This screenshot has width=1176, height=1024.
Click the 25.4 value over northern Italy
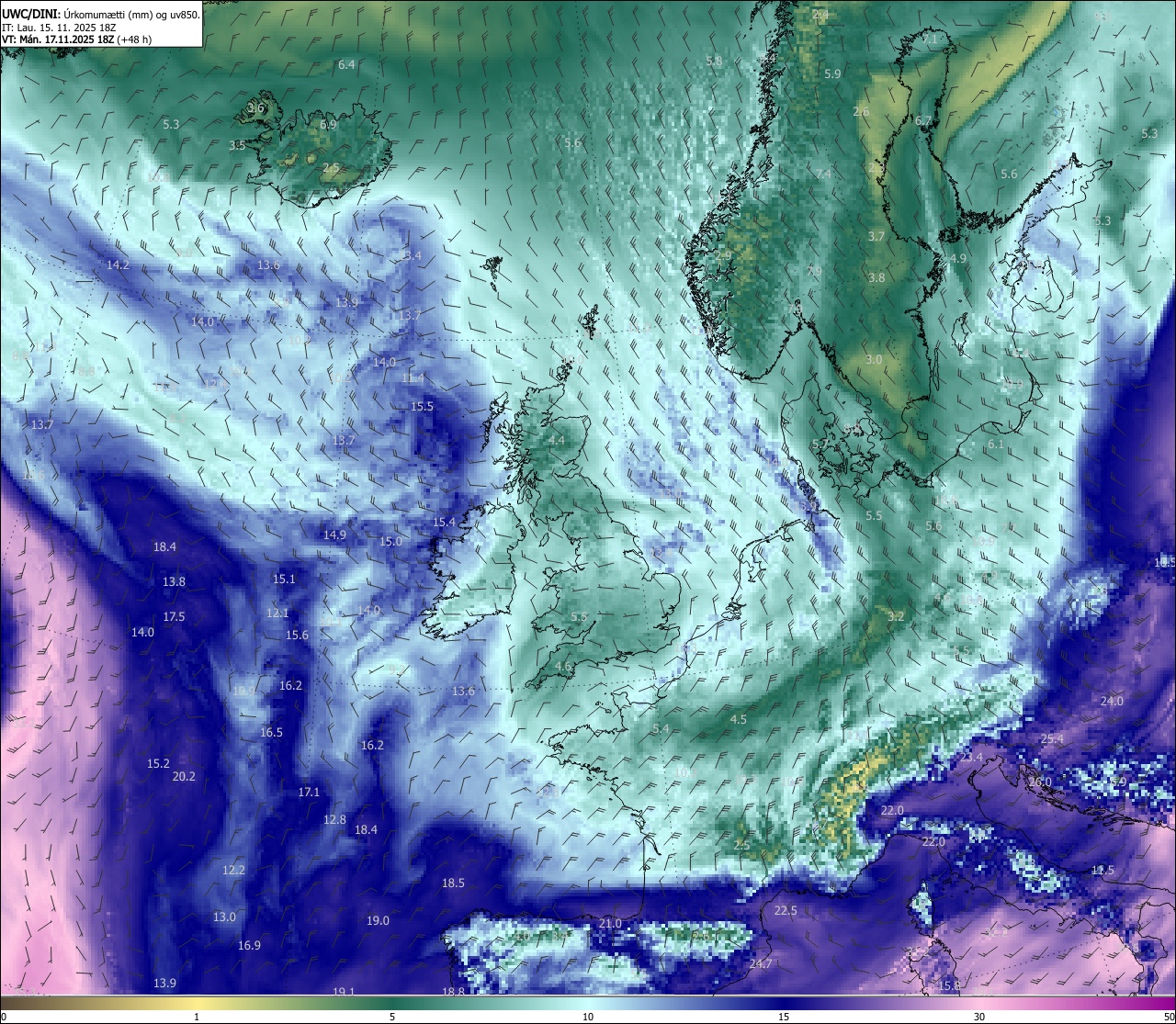[x=1052, y=739]
